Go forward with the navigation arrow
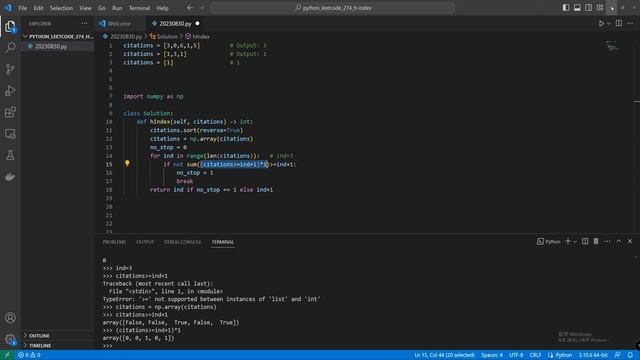Image resolution: width=640 pixels, height=360 pixels. click(202, 8)
